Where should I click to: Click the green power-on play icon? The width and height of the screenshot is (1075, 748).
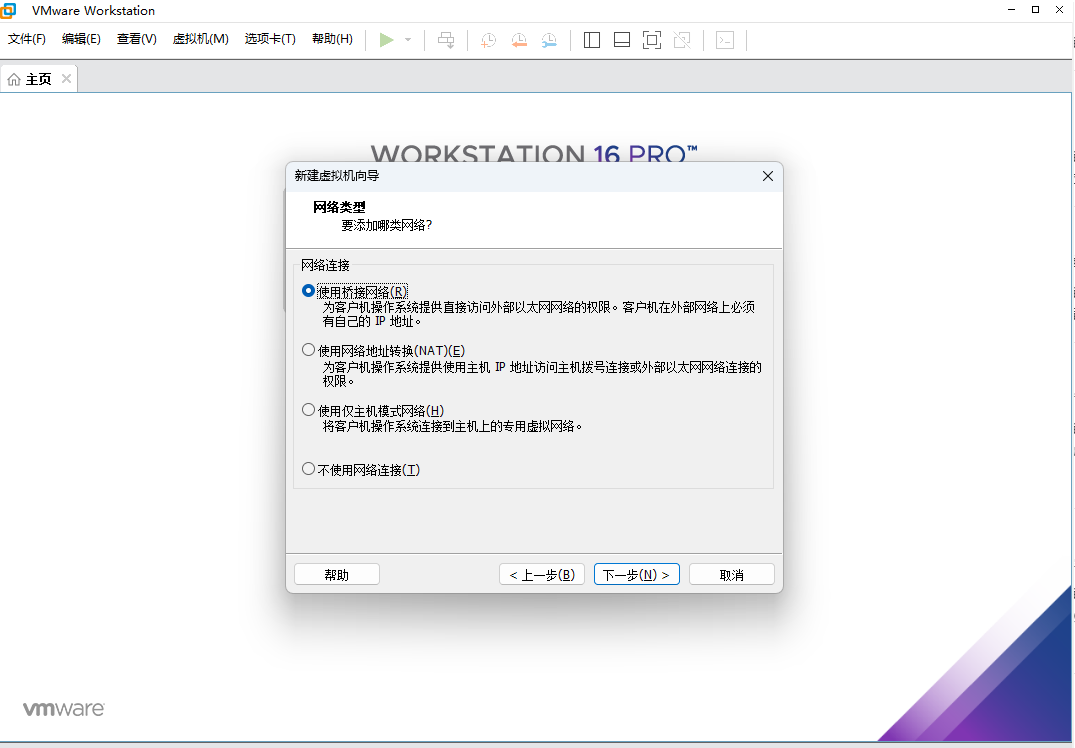(387, 40)
